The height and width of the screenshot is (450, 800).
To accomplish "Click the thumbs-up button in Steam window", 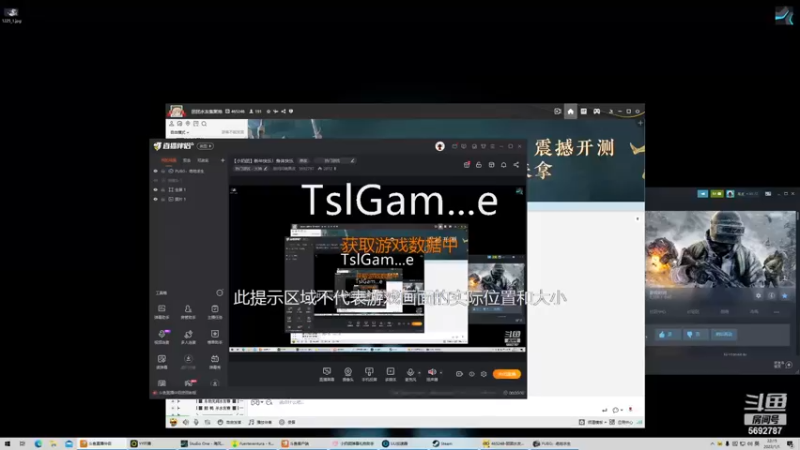I will coord(666,334).
